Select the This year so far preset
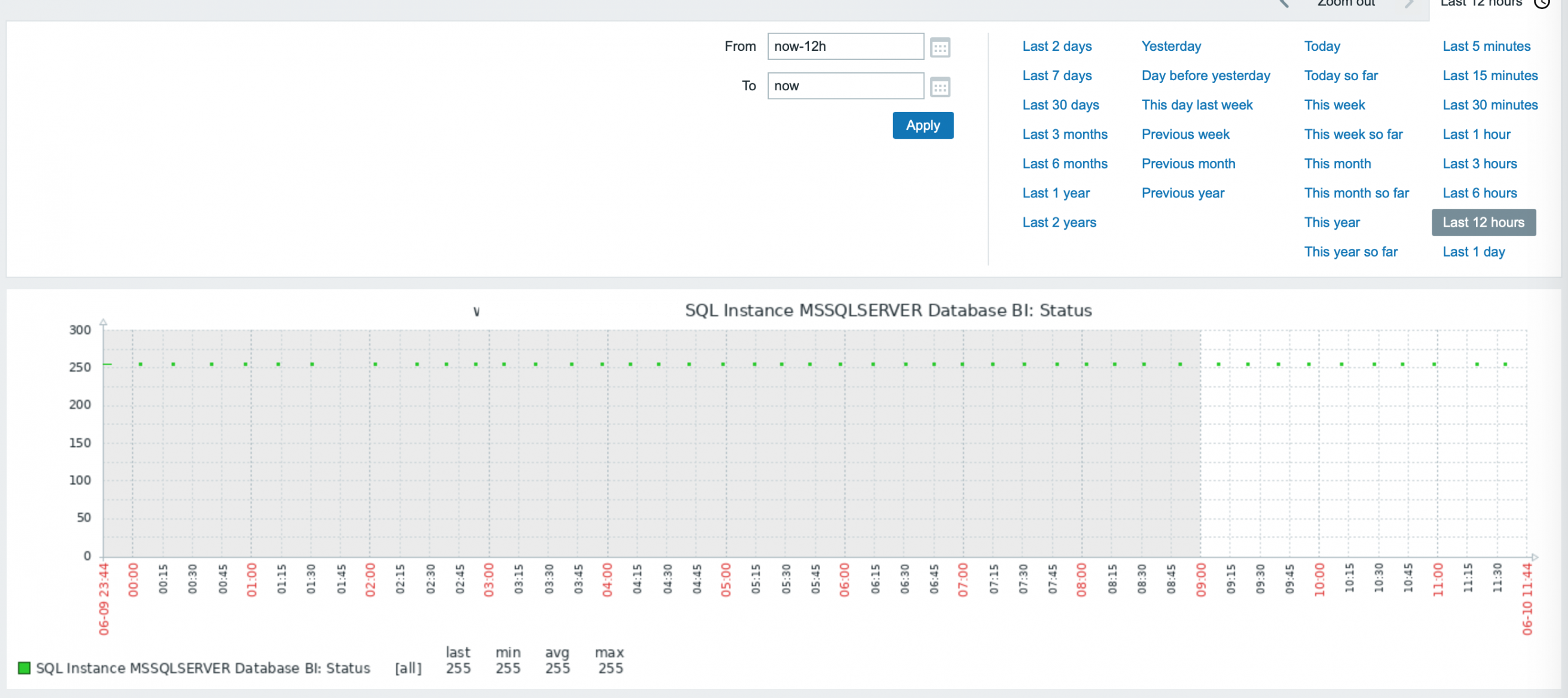The height and width of the screenshot is (698, 1568). coord(1350,252)
